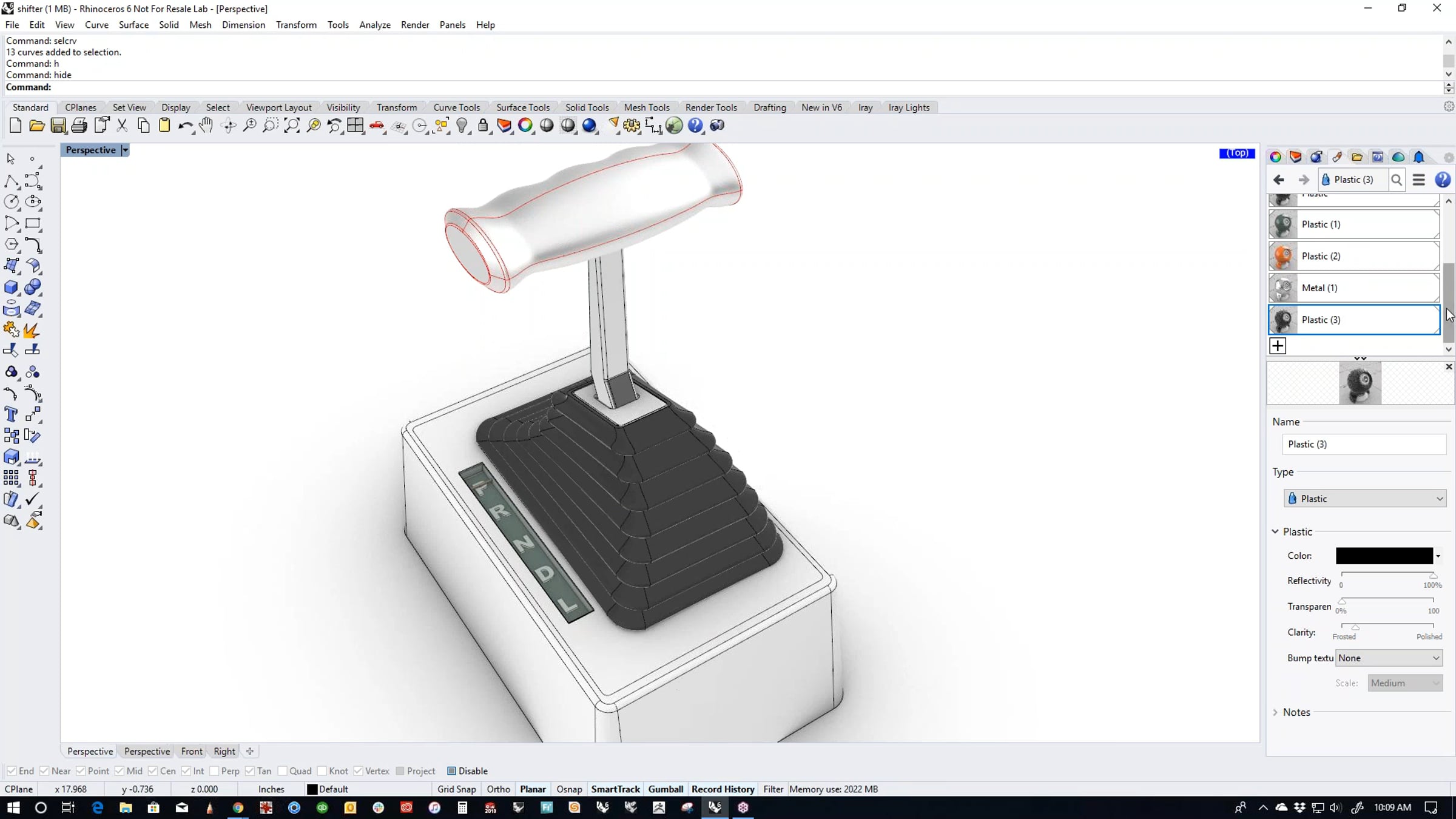Switch to the Surface Tools toolbar tab

click(x=523, y=107)
